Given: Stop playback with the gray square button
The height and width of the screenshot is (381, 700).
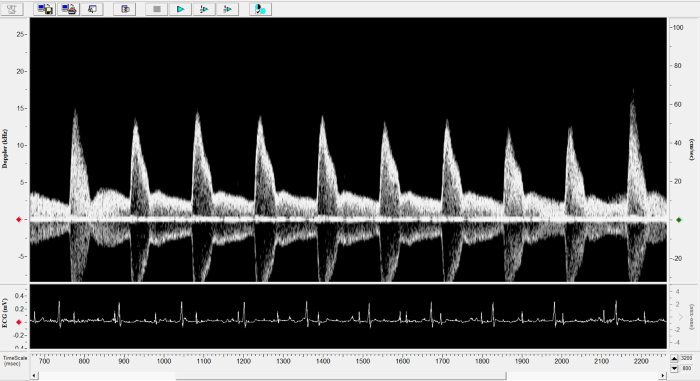Looking at the screenshot, I should click(x=157, y=9).
